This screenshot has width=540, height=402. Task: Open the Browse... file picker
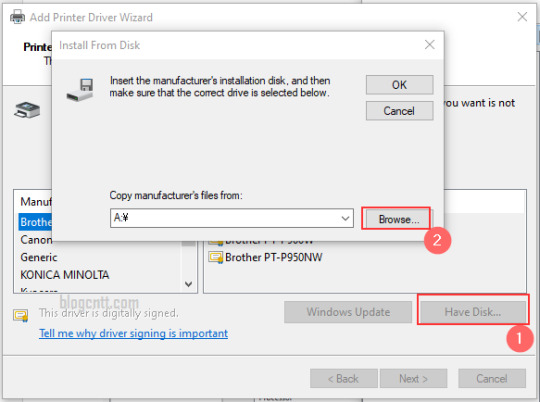pos(399,219)
